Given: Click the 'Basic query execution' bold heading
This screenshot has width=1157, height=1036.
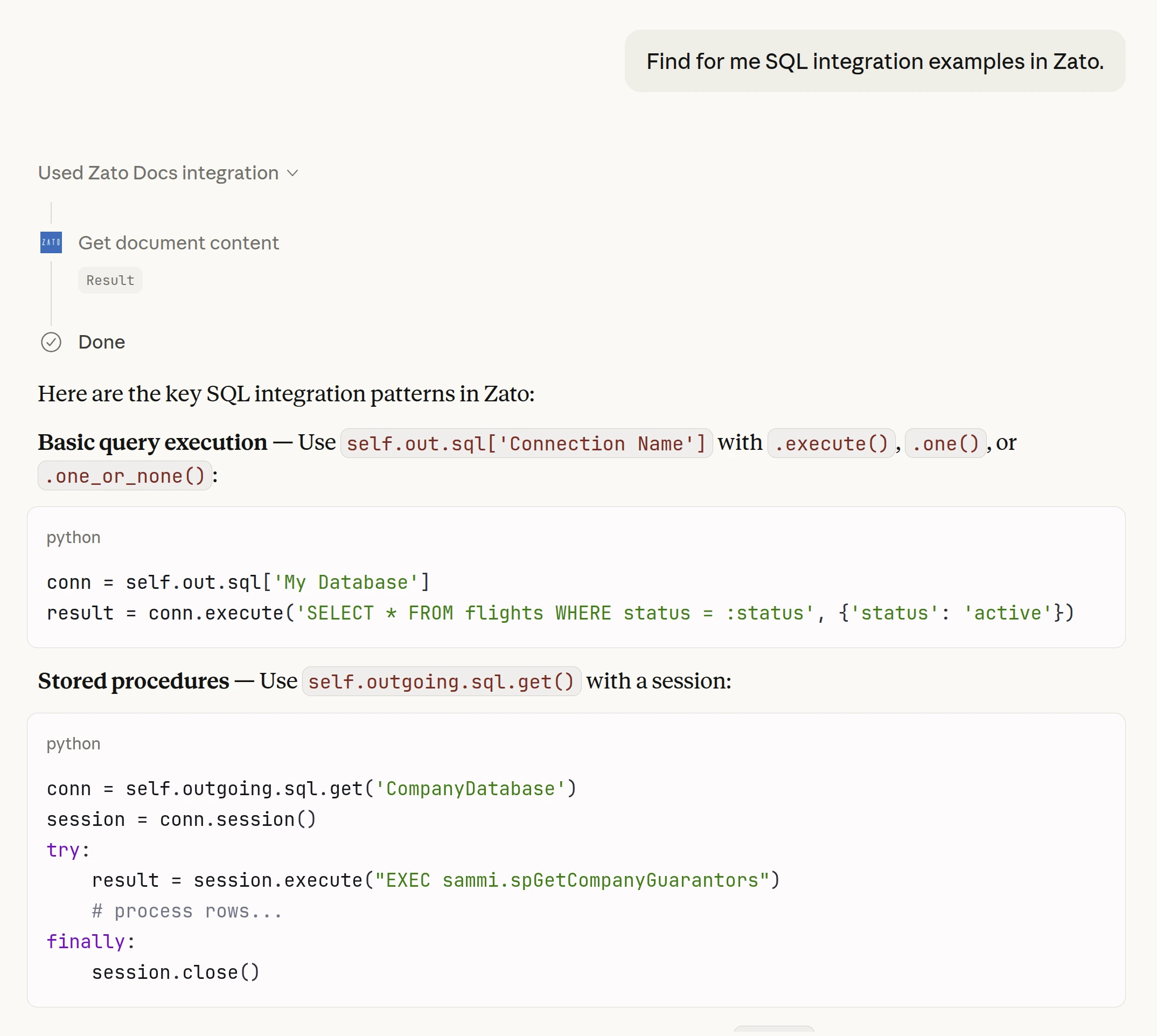Looking at the screenshot, I should click(152, 443).
